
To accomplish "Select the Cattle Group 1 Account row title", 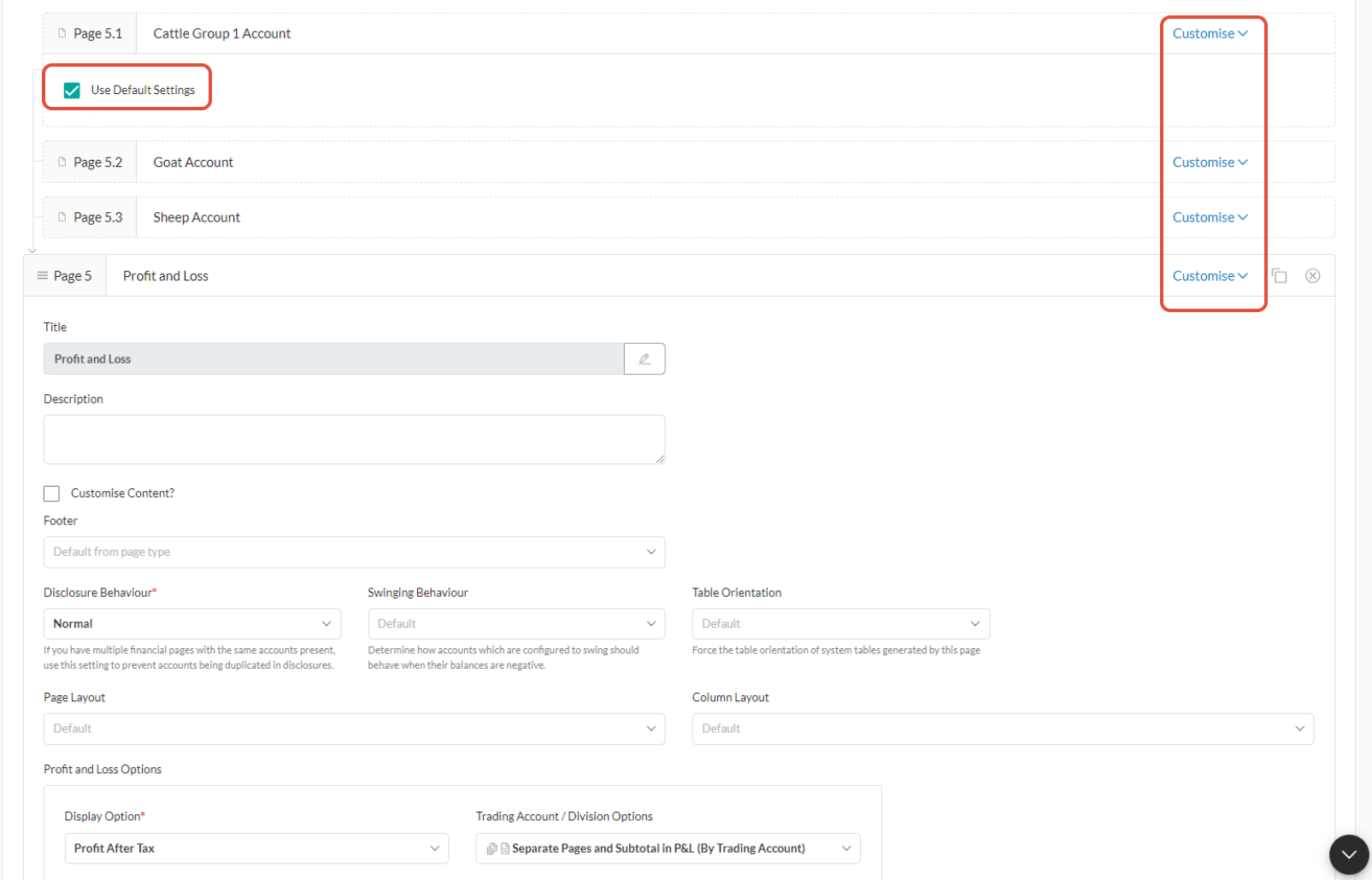I will (x=222, y=33).
